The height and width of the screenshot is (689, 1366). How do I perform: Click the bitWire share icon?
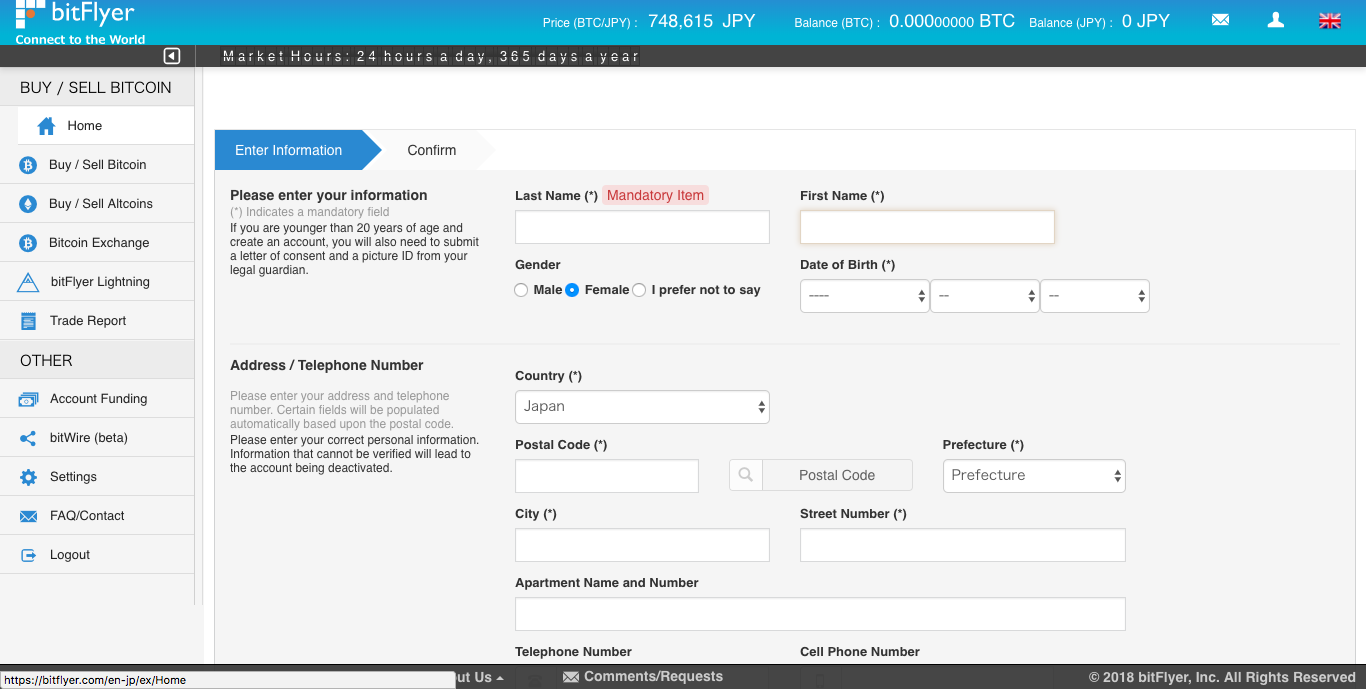[x=28, y=438]
